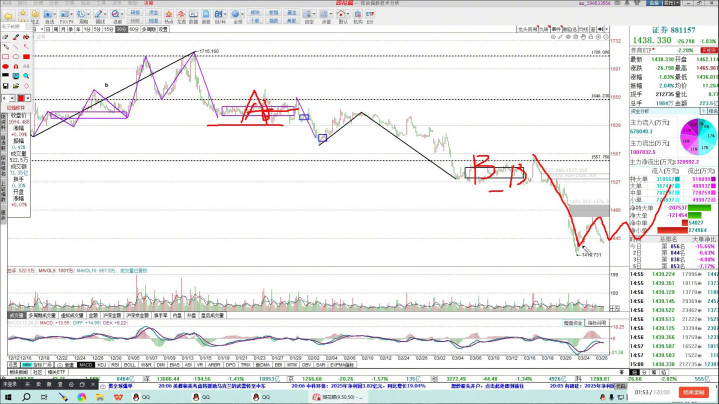This screenshot has height=404, width=719.
Task: Select the filled red rectangle tool
Action: (26, 56)
